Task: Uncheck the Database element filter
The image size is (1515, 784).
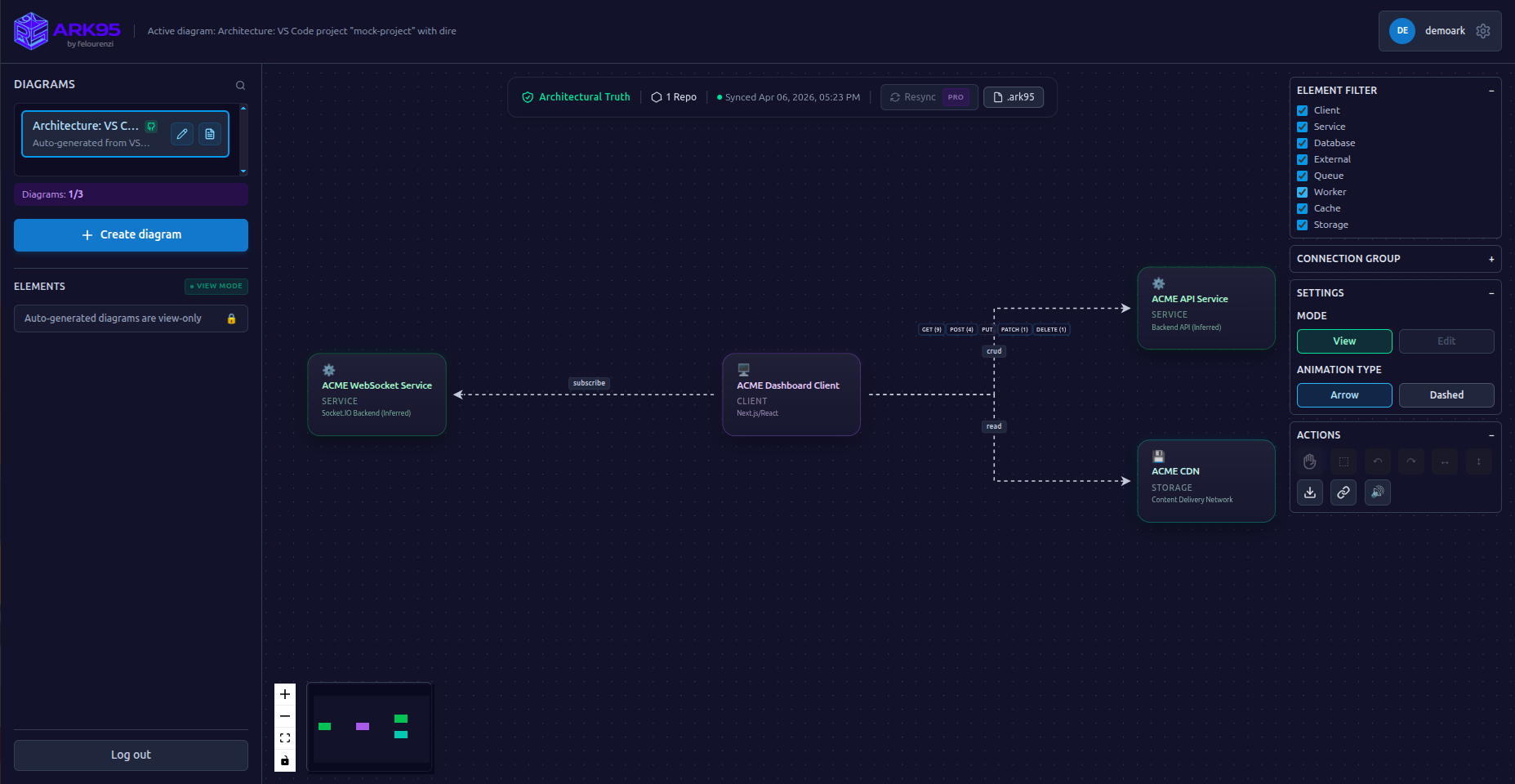Action: (1303, 143)
